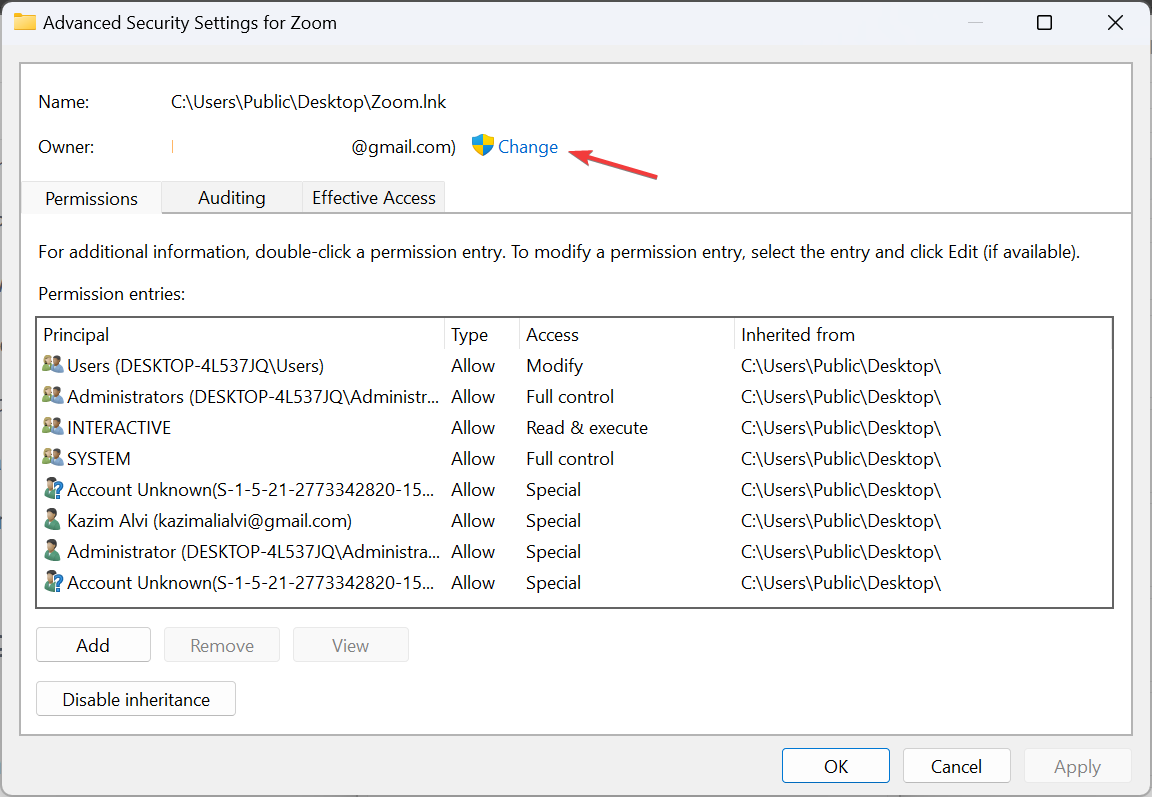This screenshot has width=1152, height=797.
Task: Maximize the Advanced Security Settings window
Action: tap(1044, 23)
